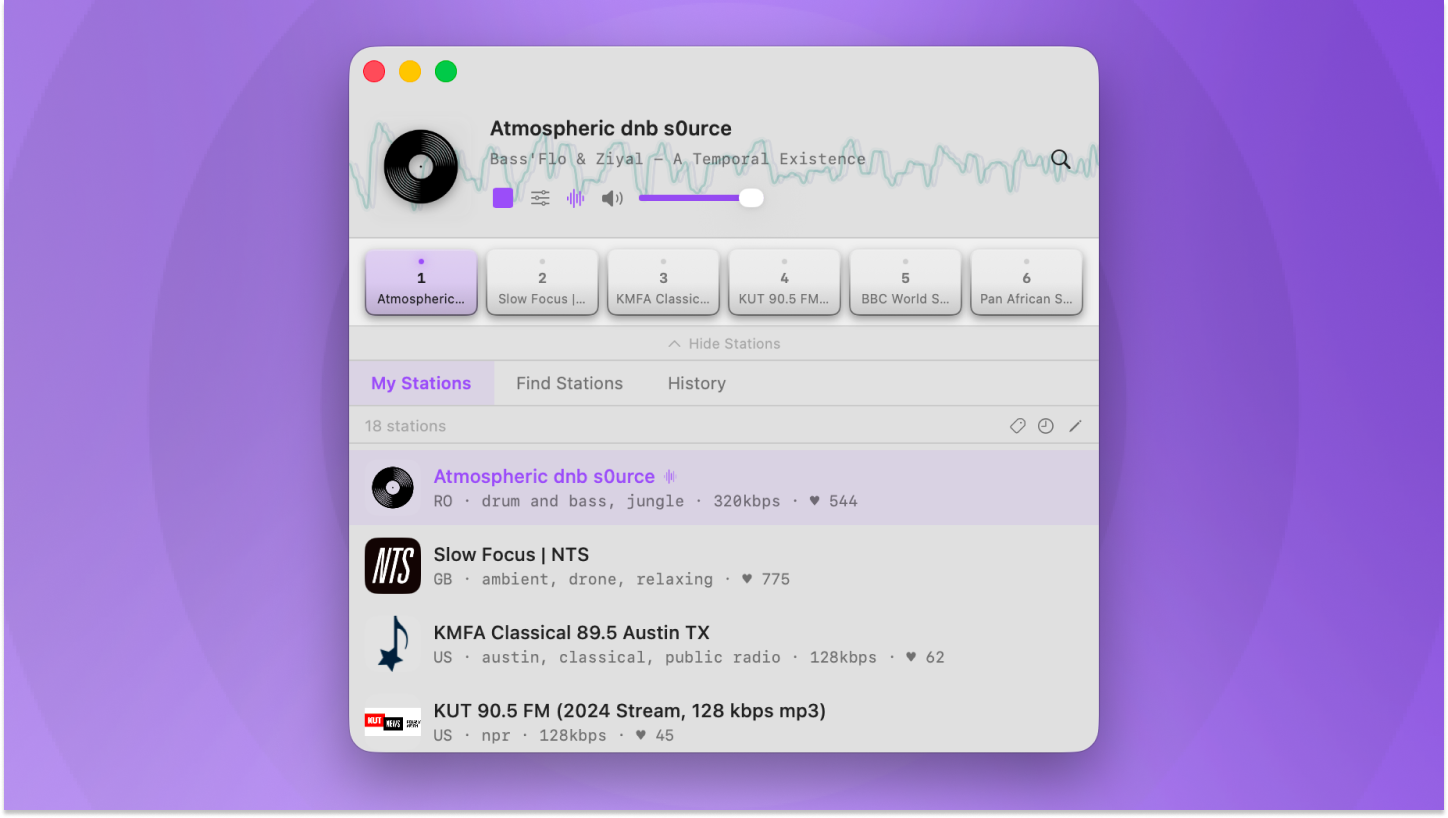The width and height of the screenshot is (1448, 818).
Task: Select preset 3 KMFA Classic
Action: pyautogui.click(x=663, y=283)
